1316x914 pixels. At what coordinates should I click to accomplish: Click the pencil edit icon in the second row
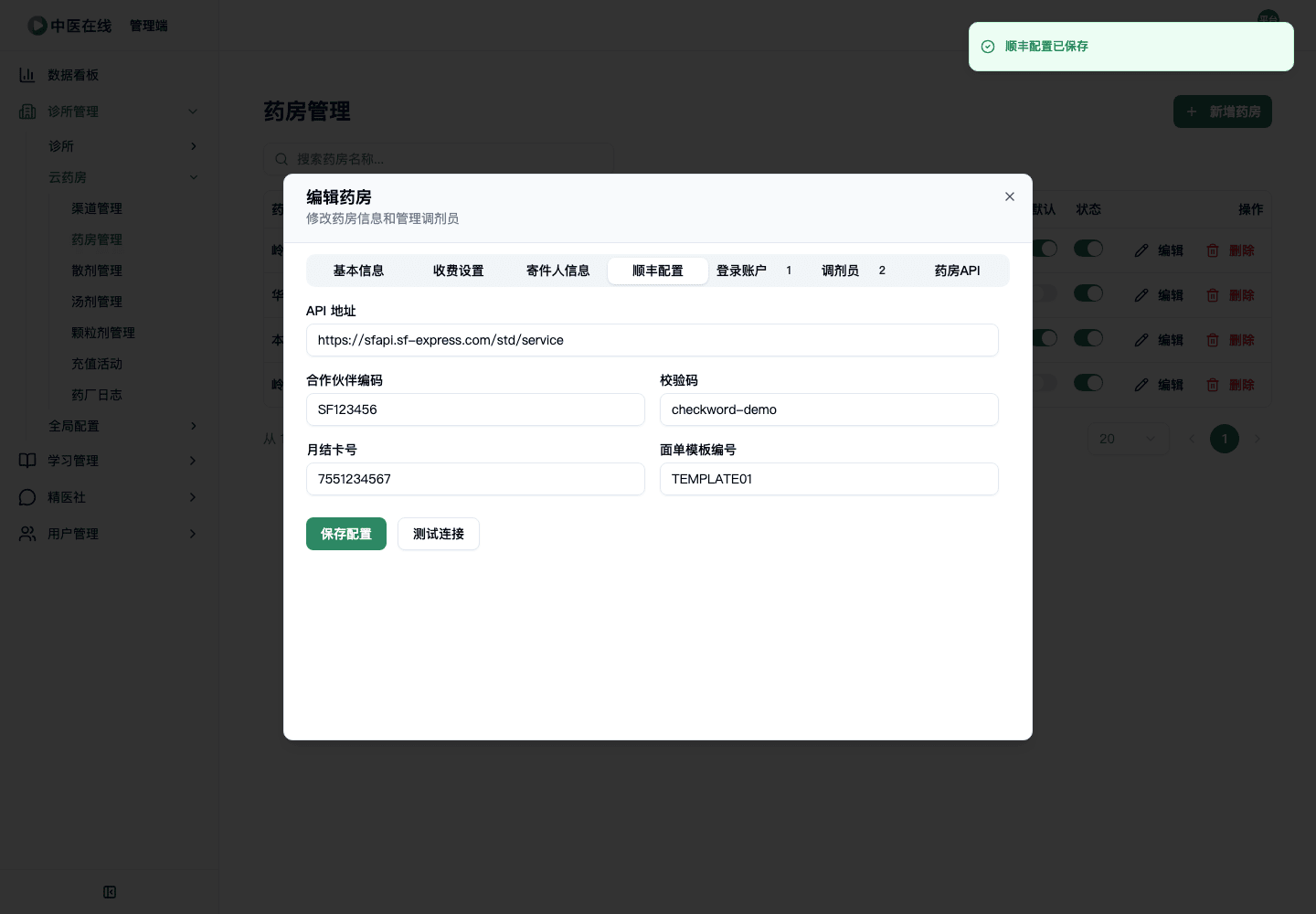[1141, 295]
